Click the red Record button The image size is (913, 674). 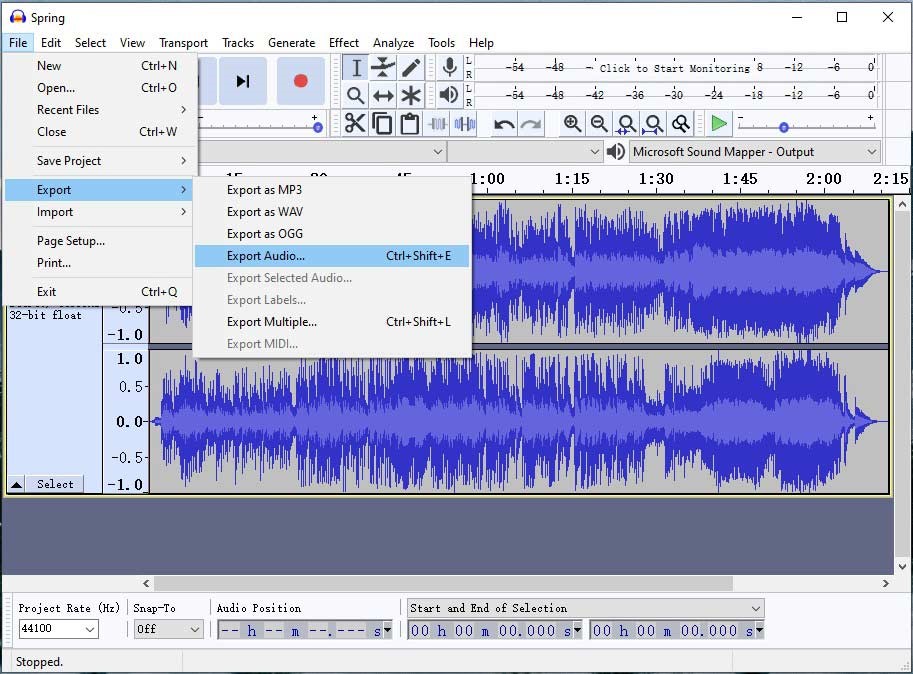click(300, 81)
